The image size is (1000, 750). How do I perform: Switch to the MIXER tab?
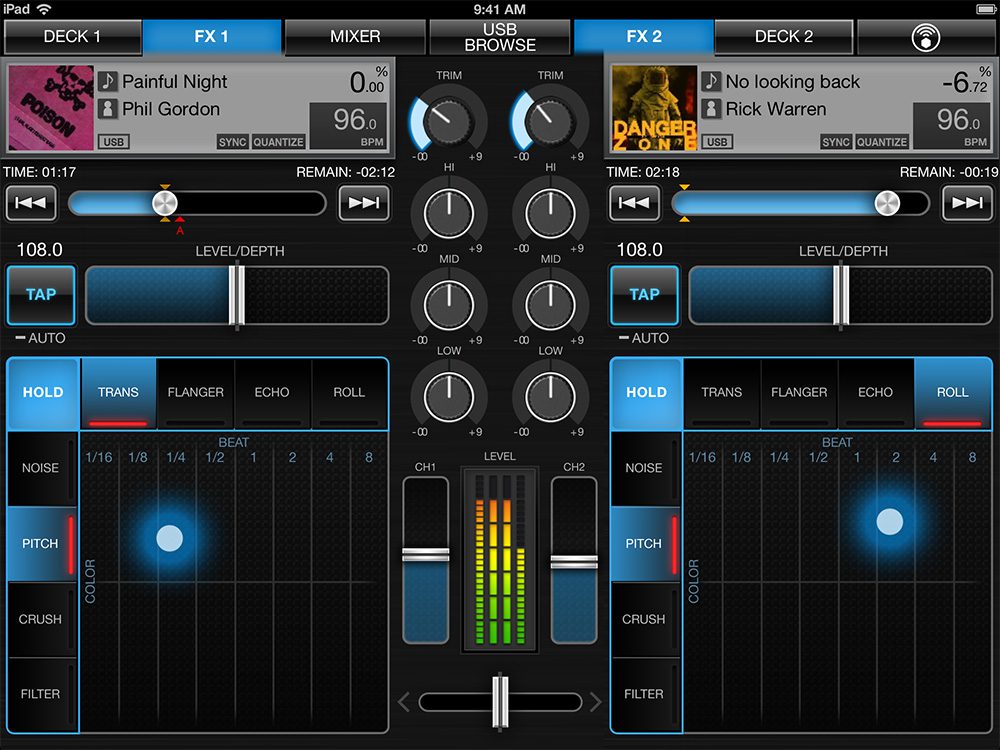point(355,37)
